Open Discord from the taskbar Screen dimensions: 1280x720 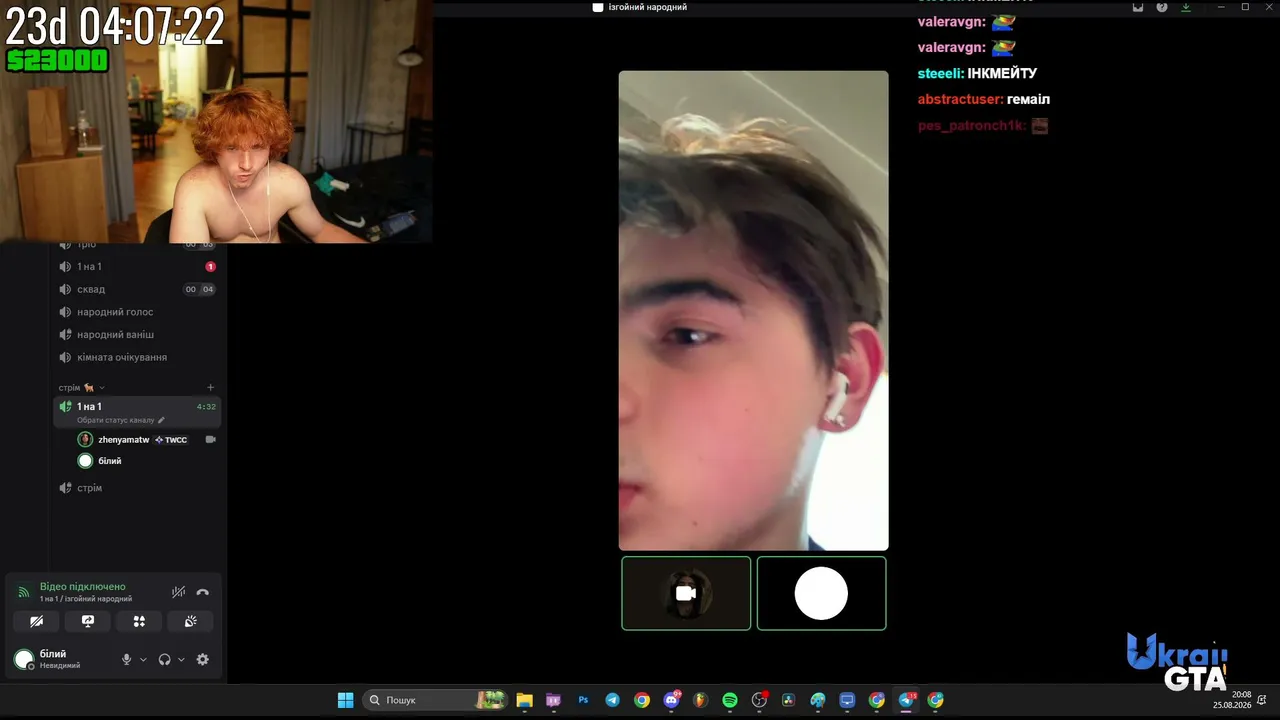tap(672, 700)
